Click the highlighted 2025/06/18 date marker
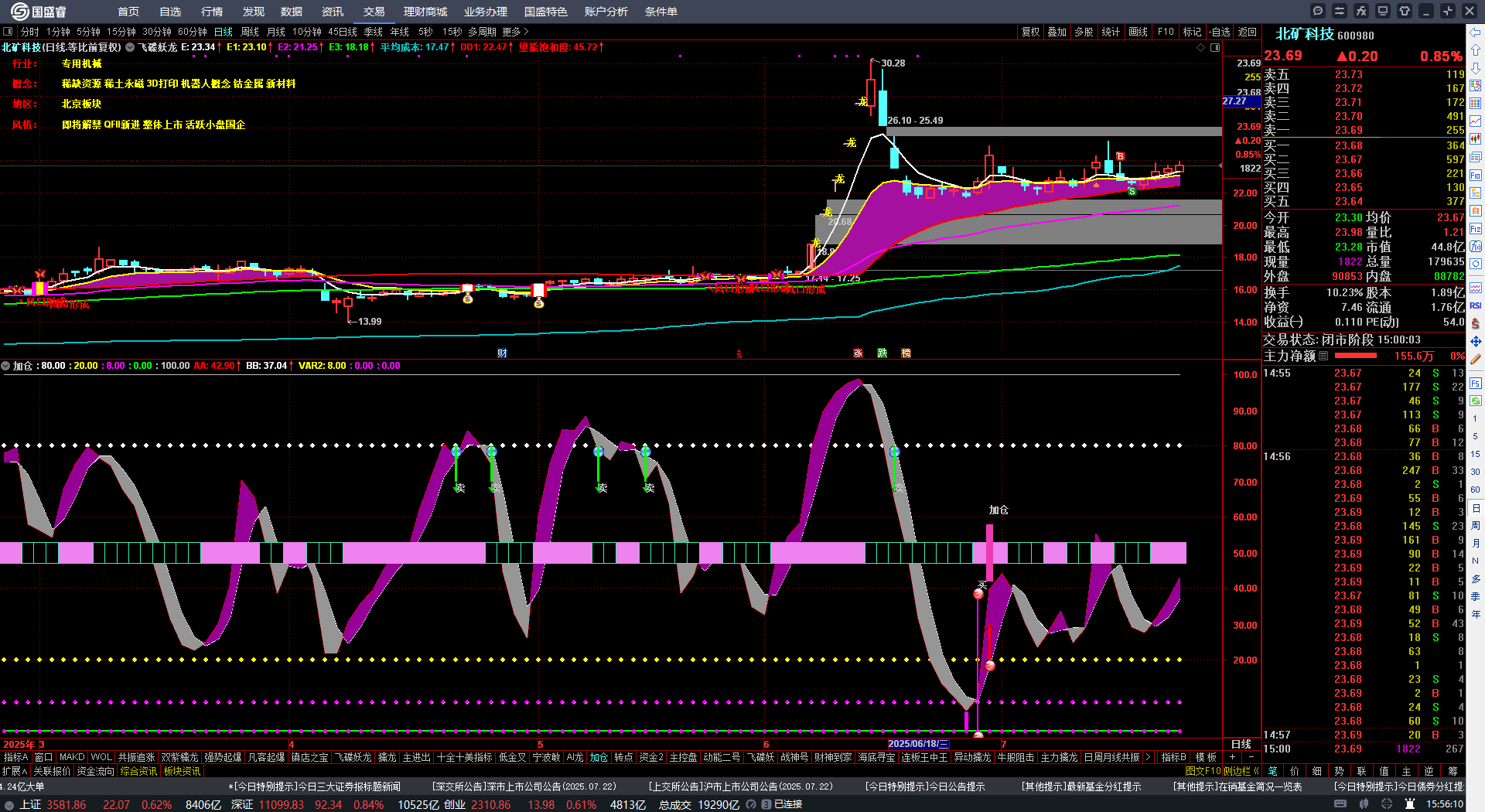Image resolution: width=1485 pixels, height=812 pixels. (918, 744)
